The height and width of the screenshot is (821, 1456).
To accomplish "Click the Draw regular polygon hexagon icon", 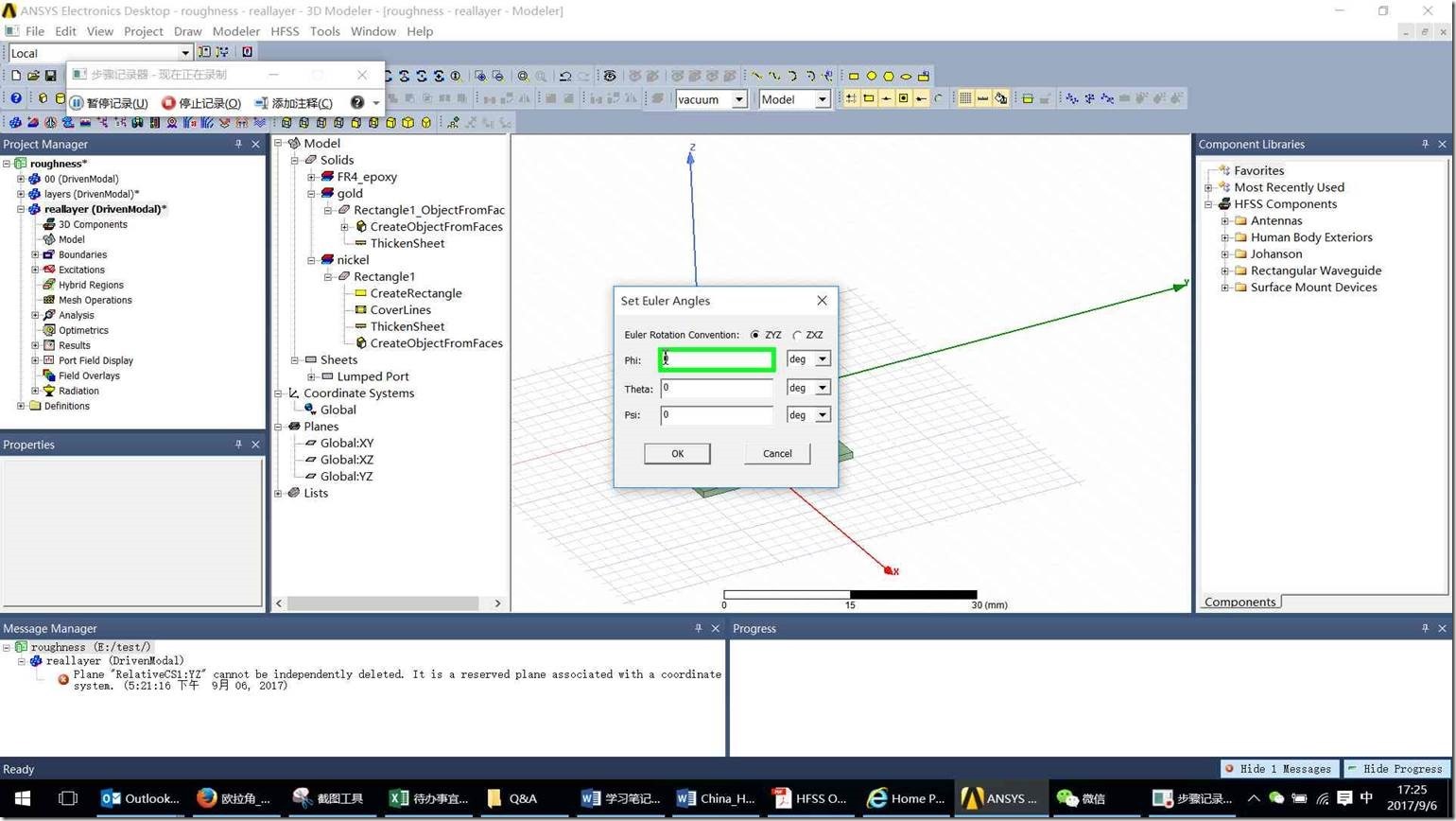I will pos(889,76).
